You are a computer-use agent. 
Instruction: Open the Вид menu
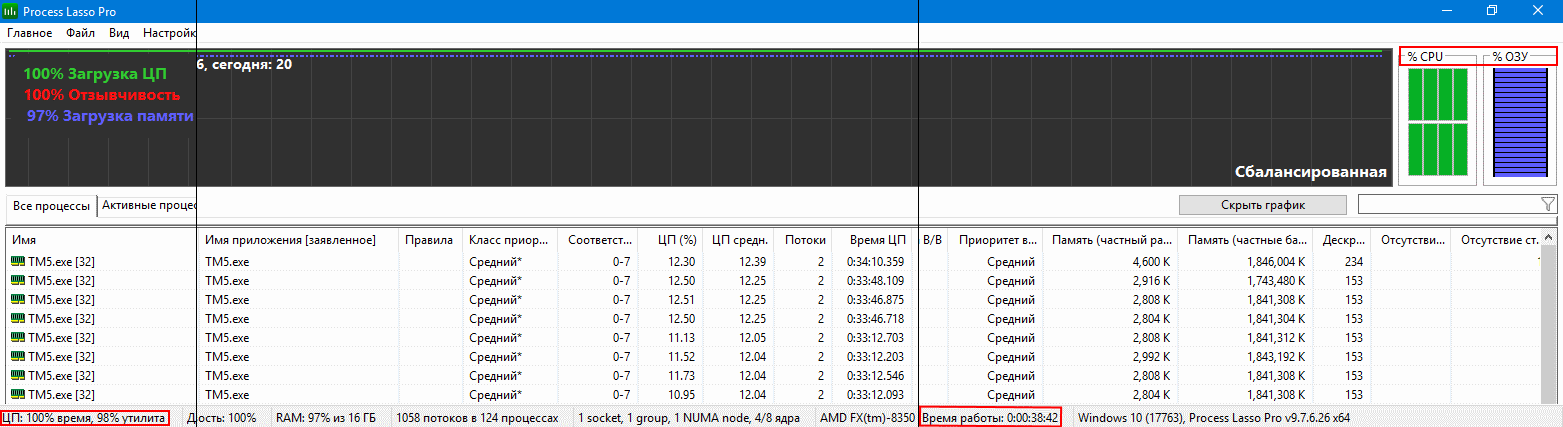(x=119, y=33)
